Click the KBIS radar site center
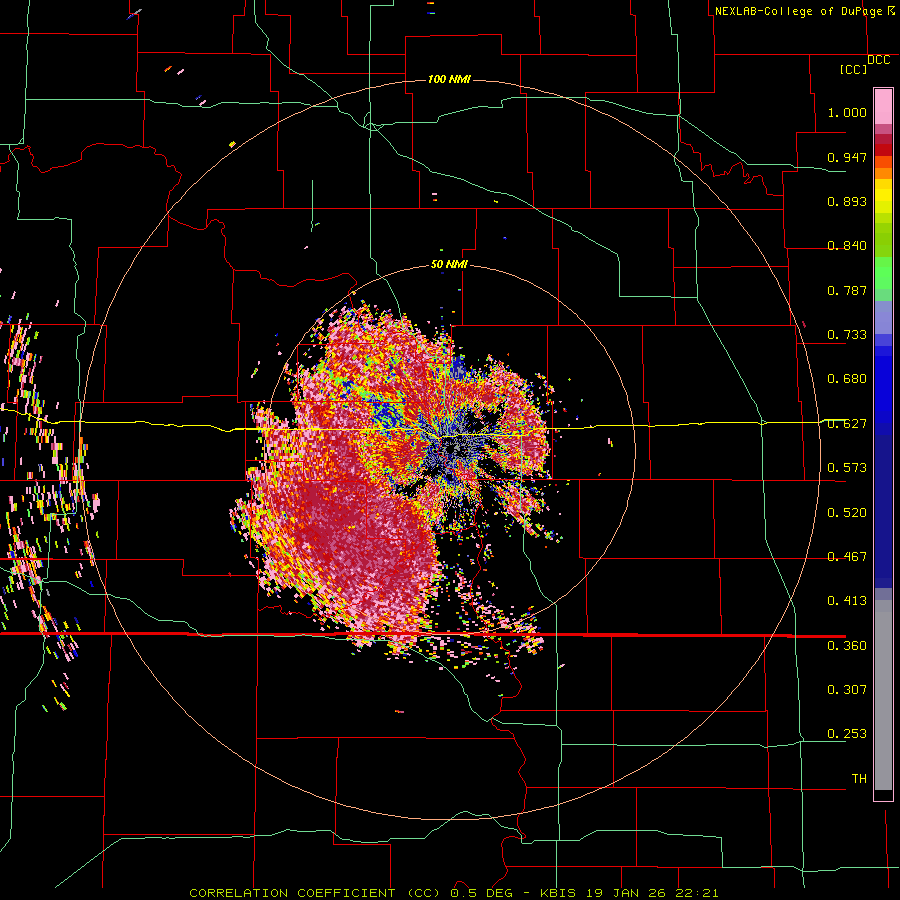The image size is (900, 900). coord(452,450)
